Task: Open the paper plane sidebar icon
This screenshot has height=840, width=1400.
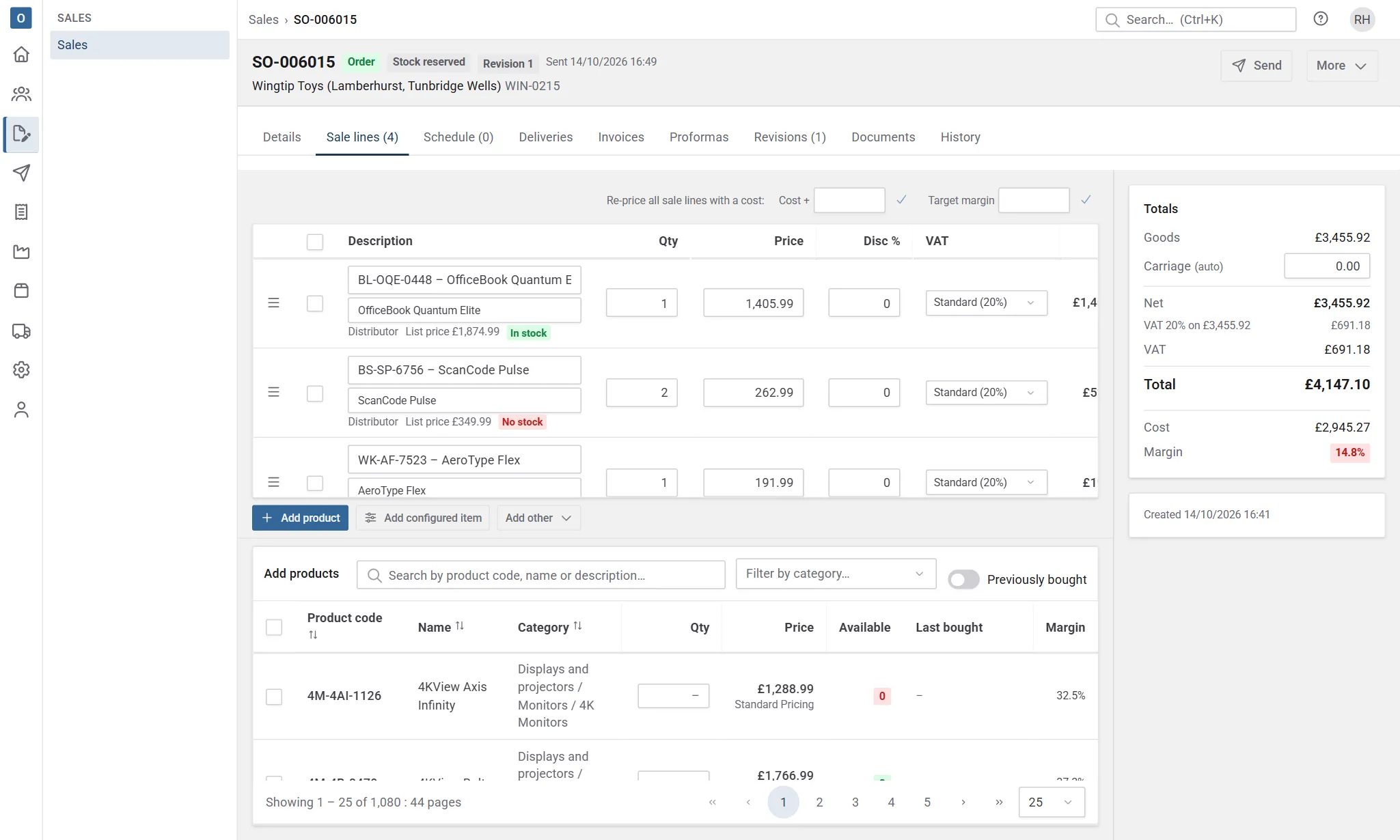Action: point(21,173)
